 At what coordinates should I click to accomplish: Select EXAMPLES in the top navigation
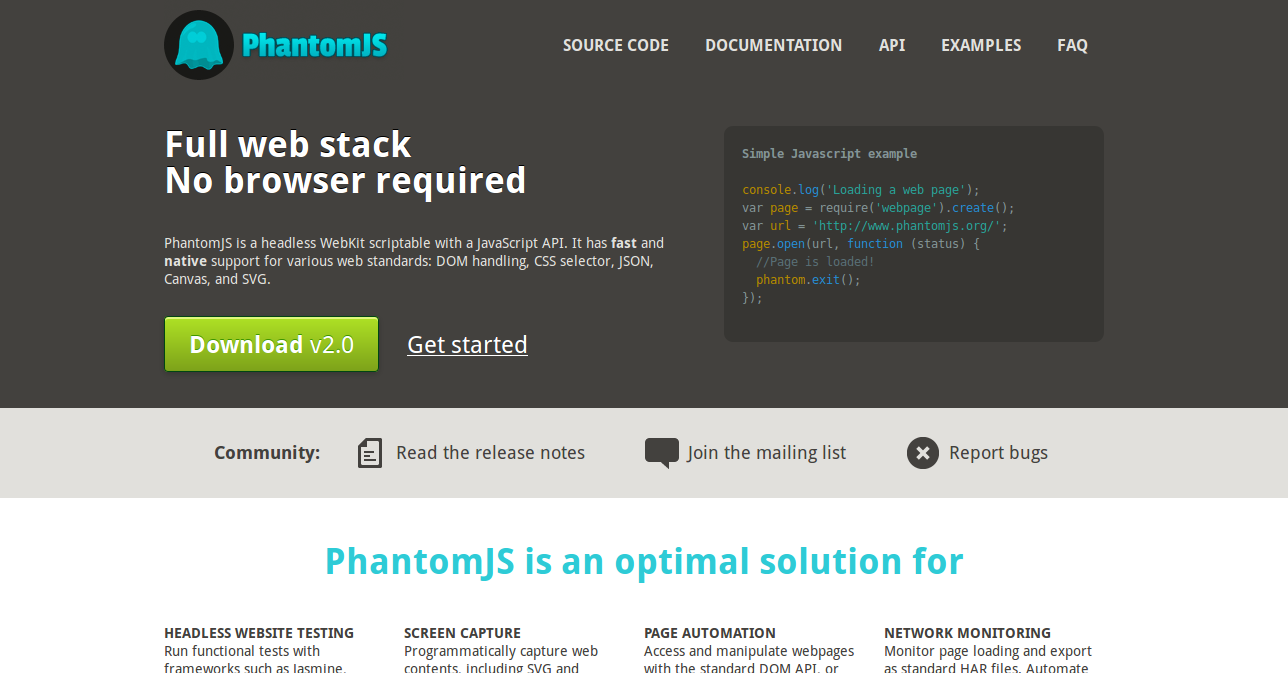[981, 45]
